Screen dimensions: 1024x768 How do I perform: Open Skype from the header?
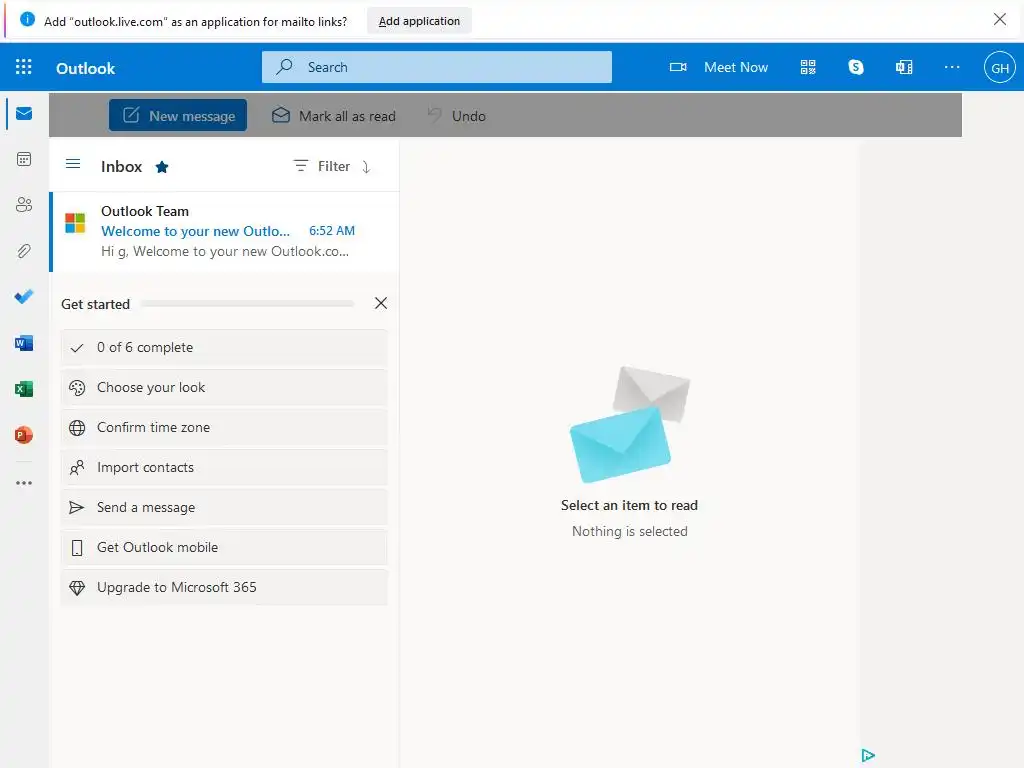click(x=856, y=67)
